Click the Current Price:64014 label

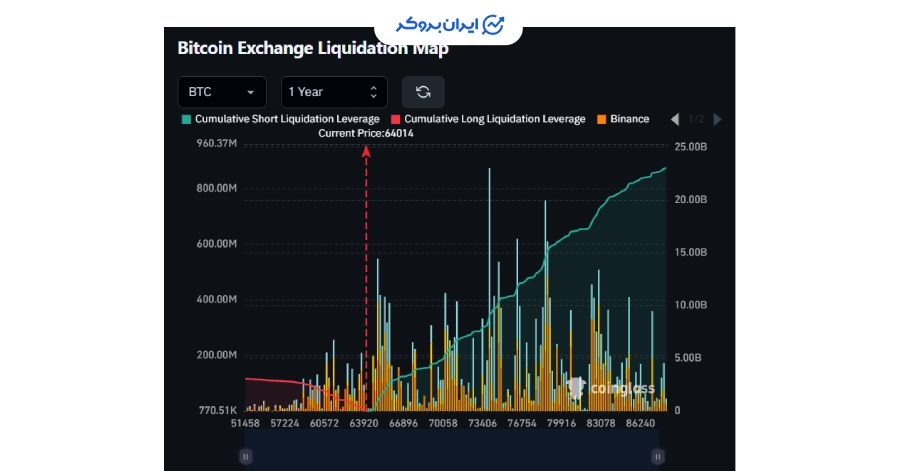coord(366,133)
